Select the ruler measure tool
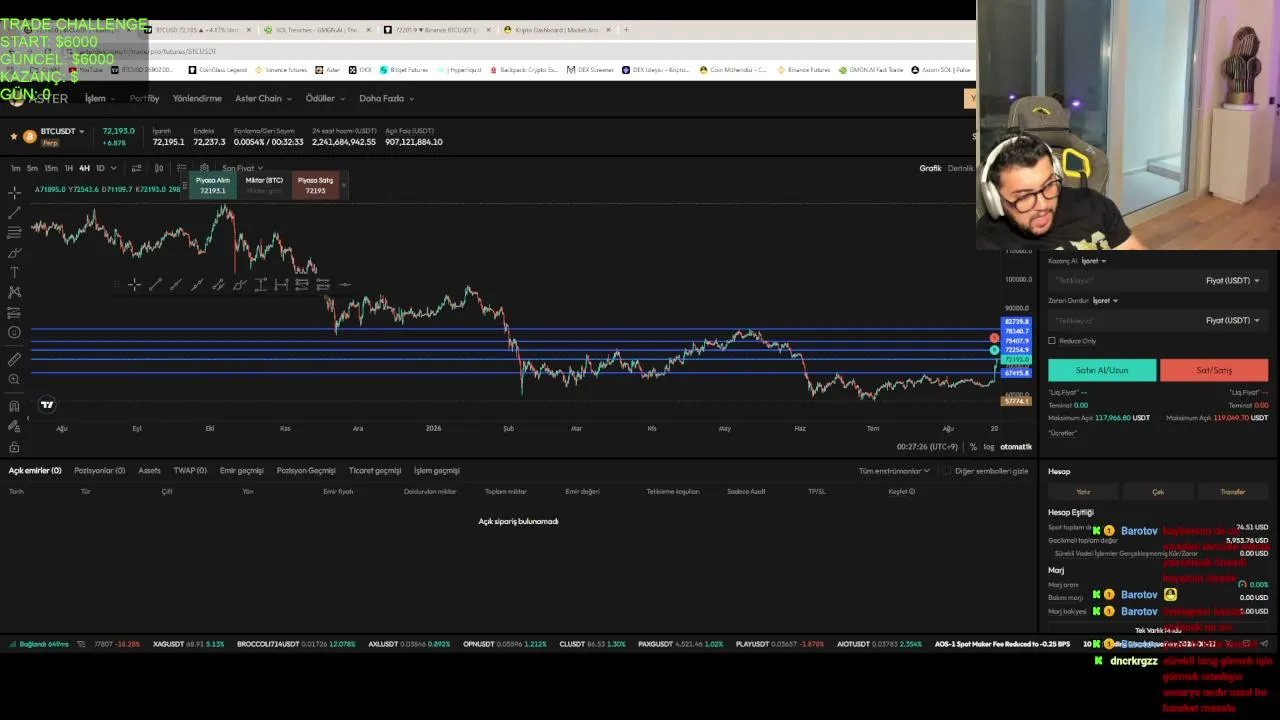Image resolution: width=1280 pixels, height=720 pixels. pyautogui.click(x=14, y=359)
